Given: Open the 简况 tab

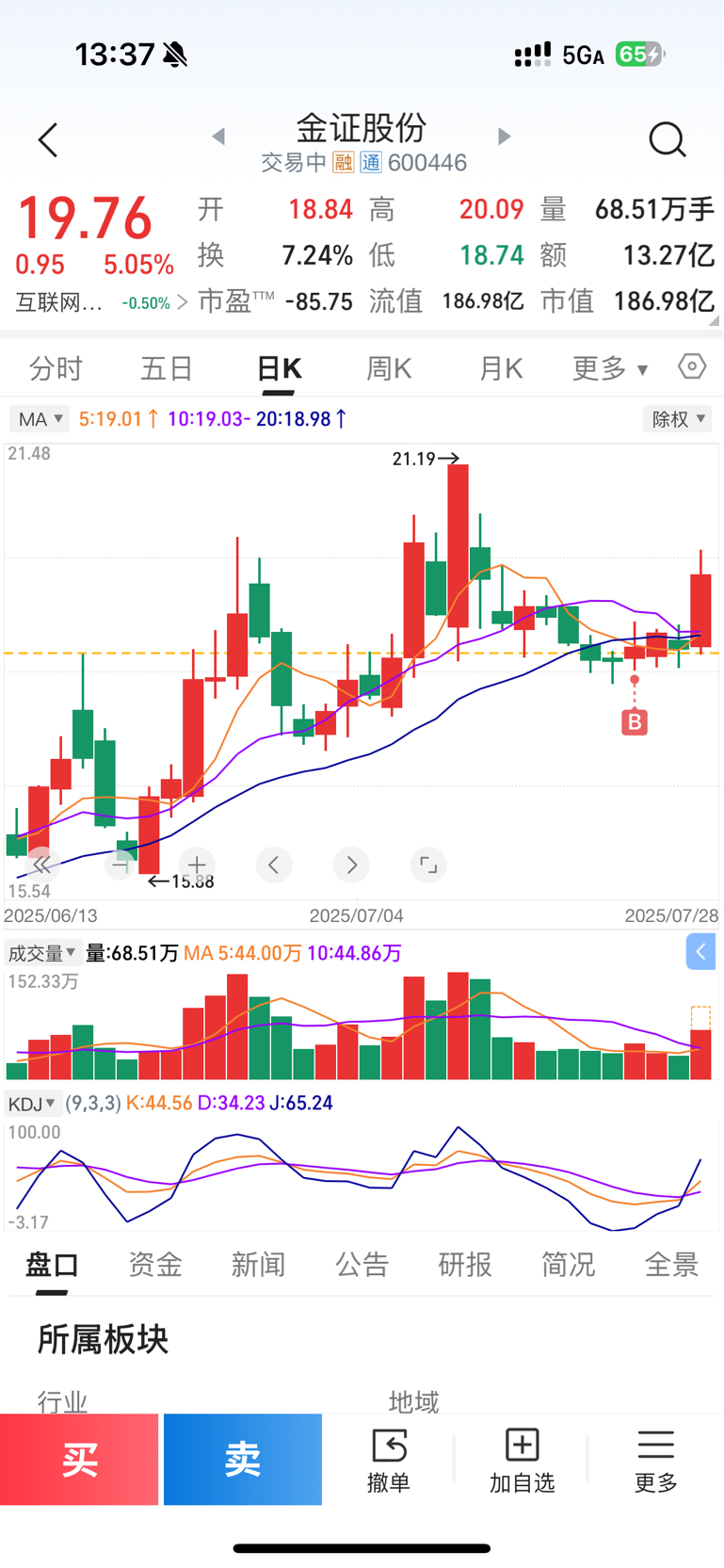Looking at the screenshot, I should (x=569, y=1264).
